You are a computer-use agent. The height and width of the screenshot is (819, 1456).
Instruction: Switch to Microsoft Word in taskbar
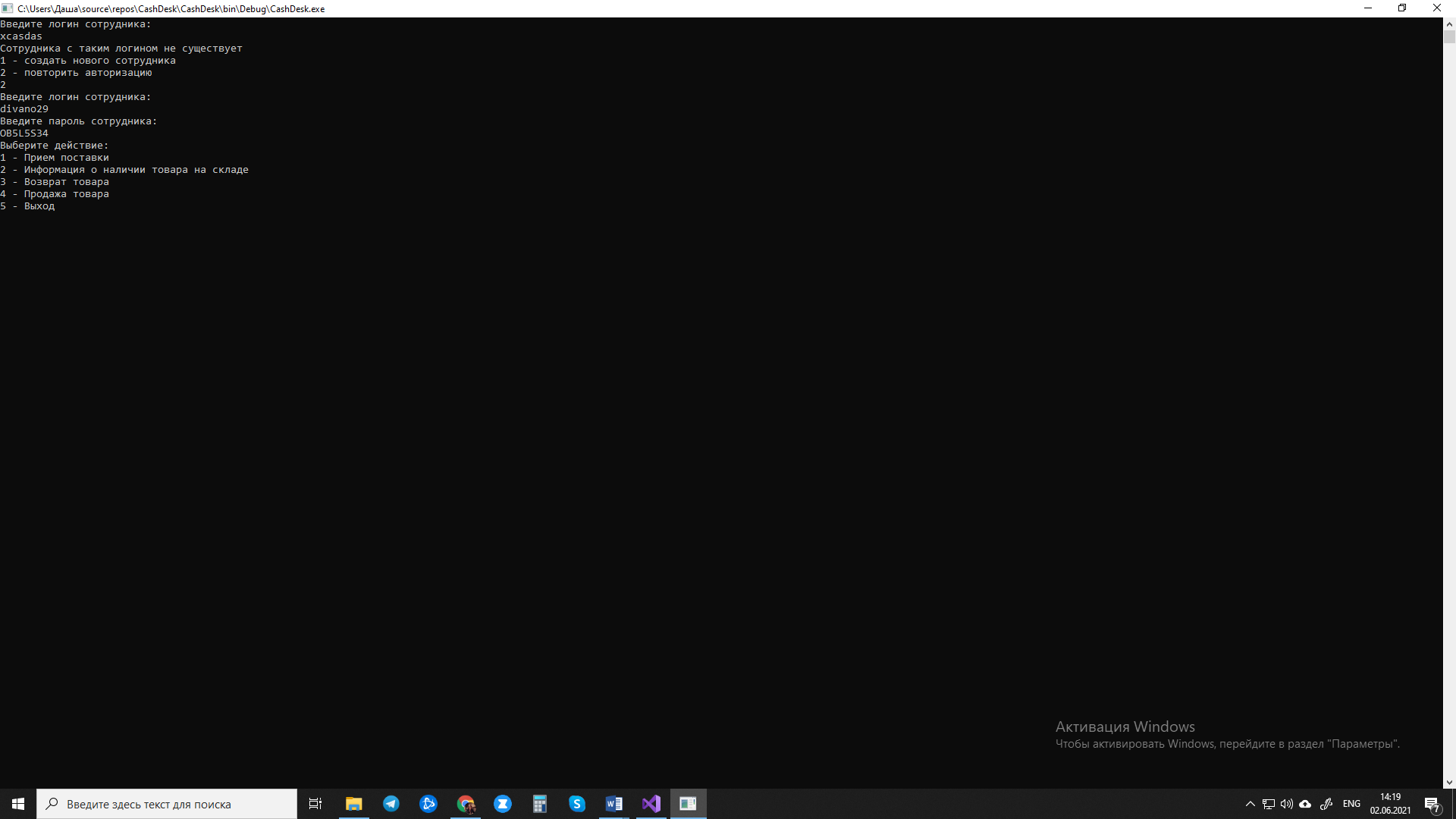614,804
